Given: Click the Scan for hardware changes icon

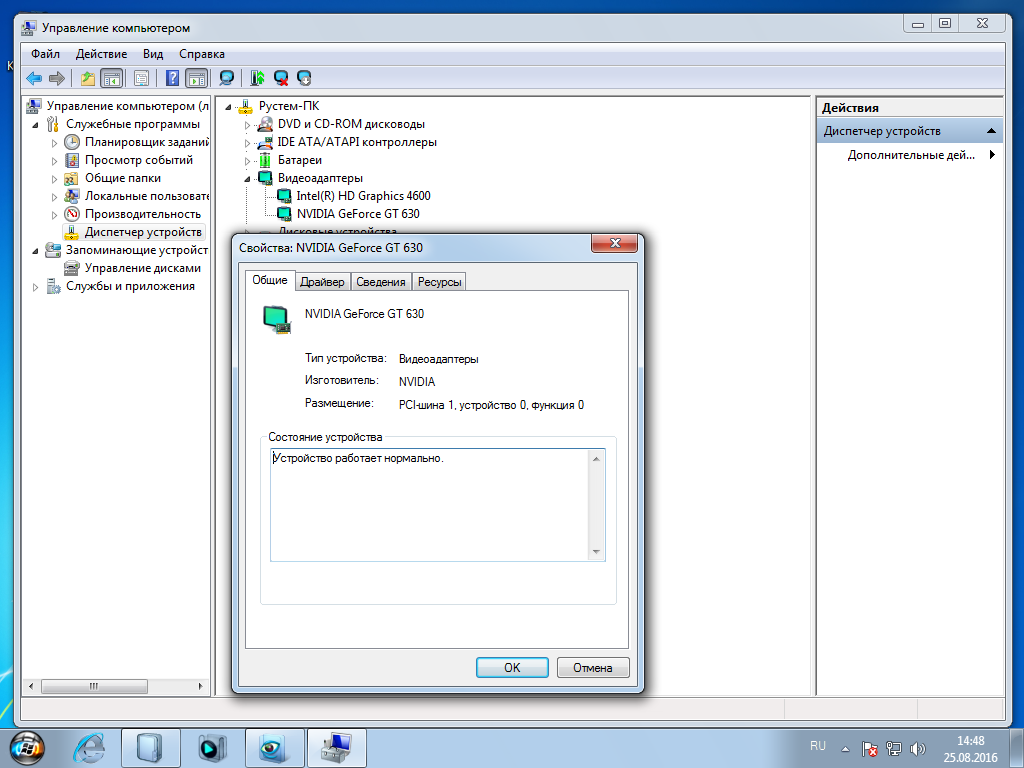Looking at the screenshot, I should pos(227,78).
